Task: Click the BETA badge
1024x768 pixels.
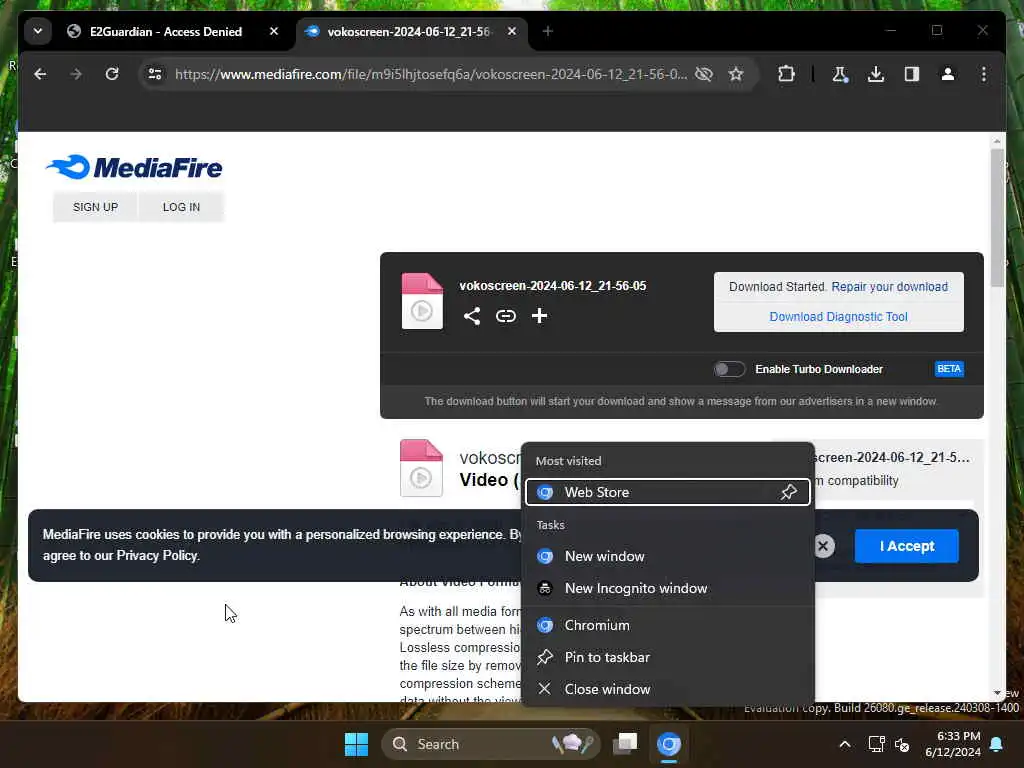Action: click(x=949, y=369)
